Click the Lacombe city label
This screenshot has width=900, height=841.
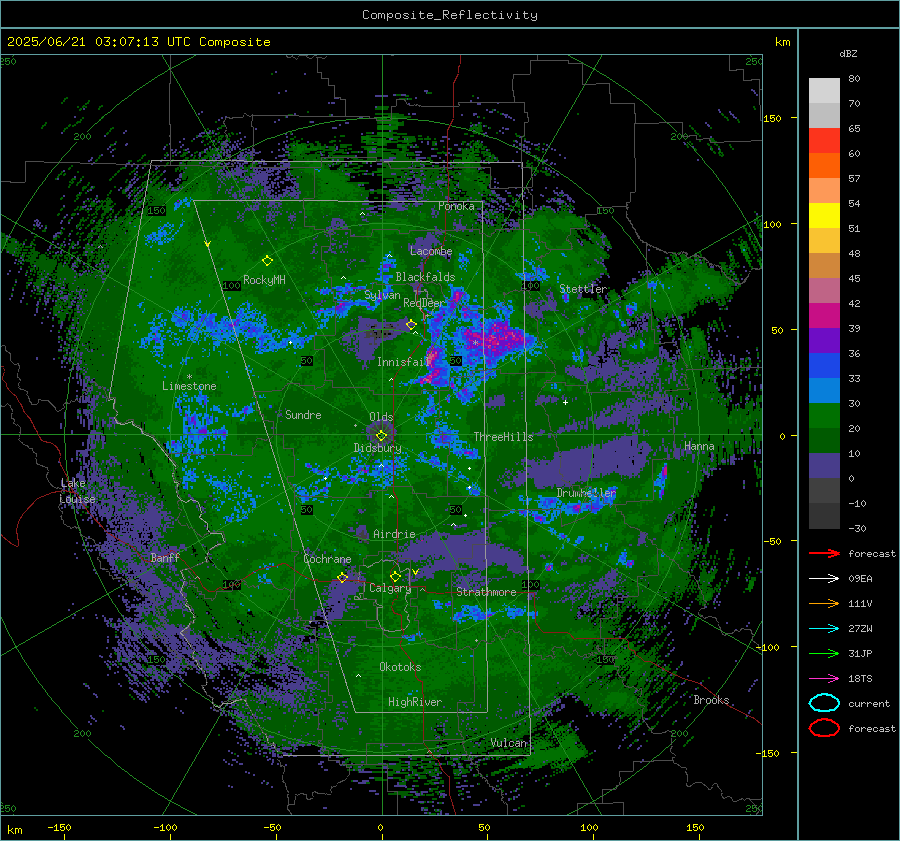pos(431,251)
